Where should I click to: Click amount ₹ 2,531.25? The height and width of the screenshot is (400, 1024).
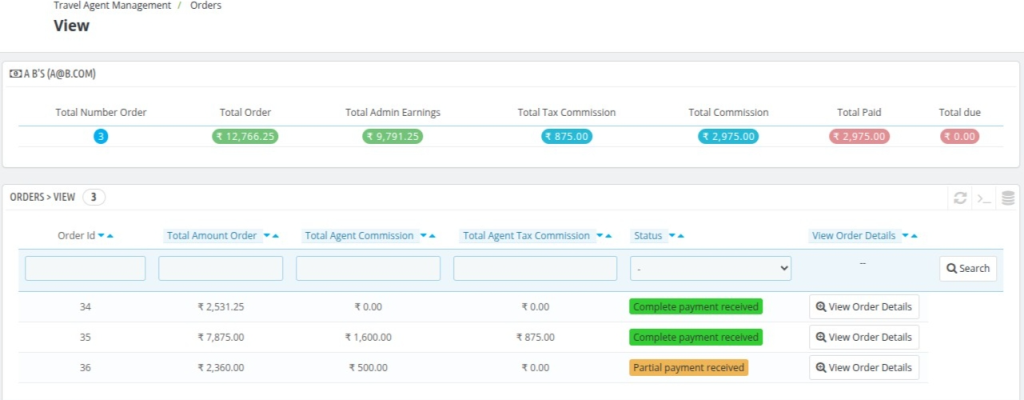pos(221,307)
